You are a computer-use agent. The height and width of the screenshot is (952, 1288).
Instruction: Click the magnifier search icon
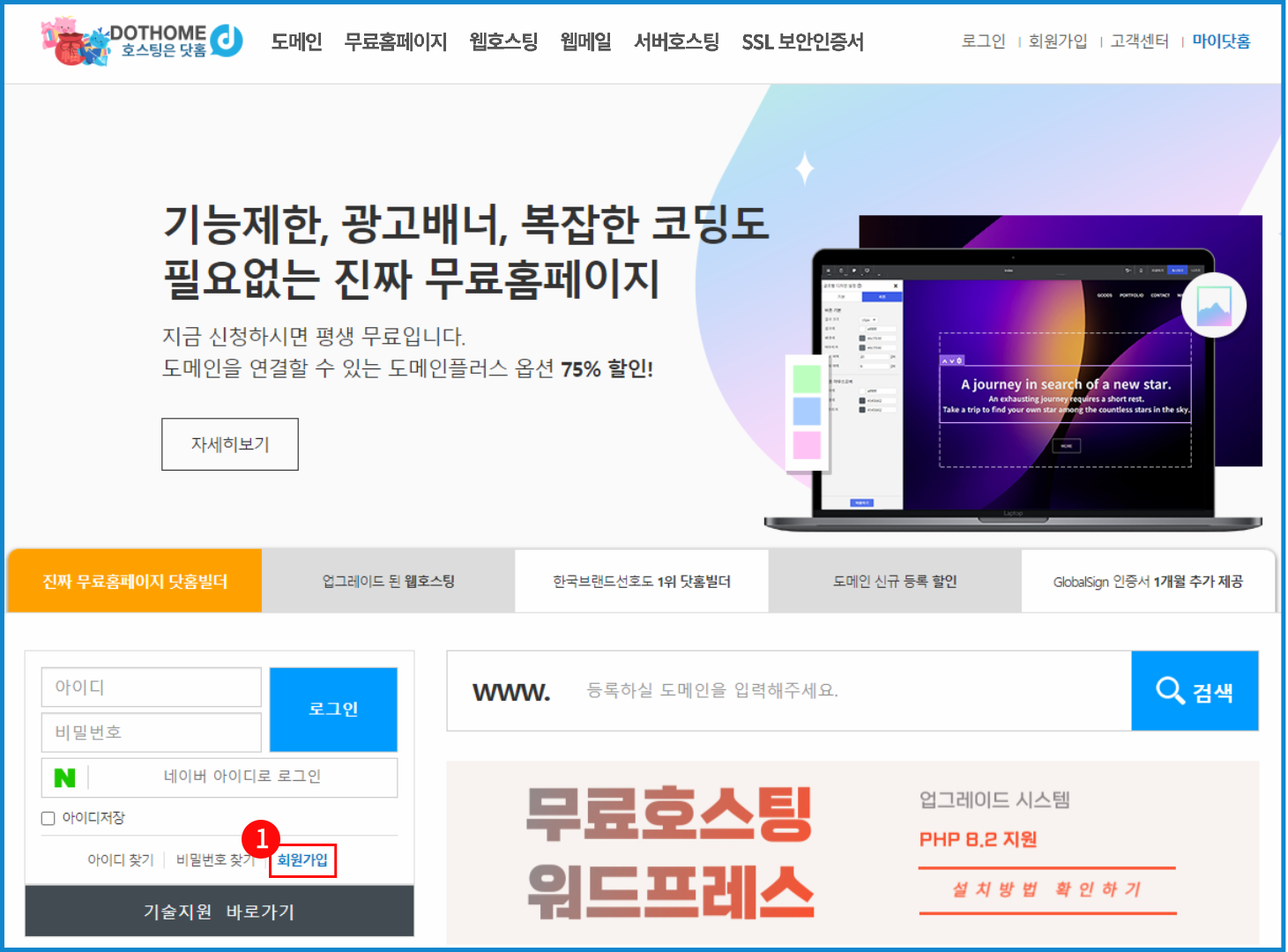click(x=1170, y=690)
